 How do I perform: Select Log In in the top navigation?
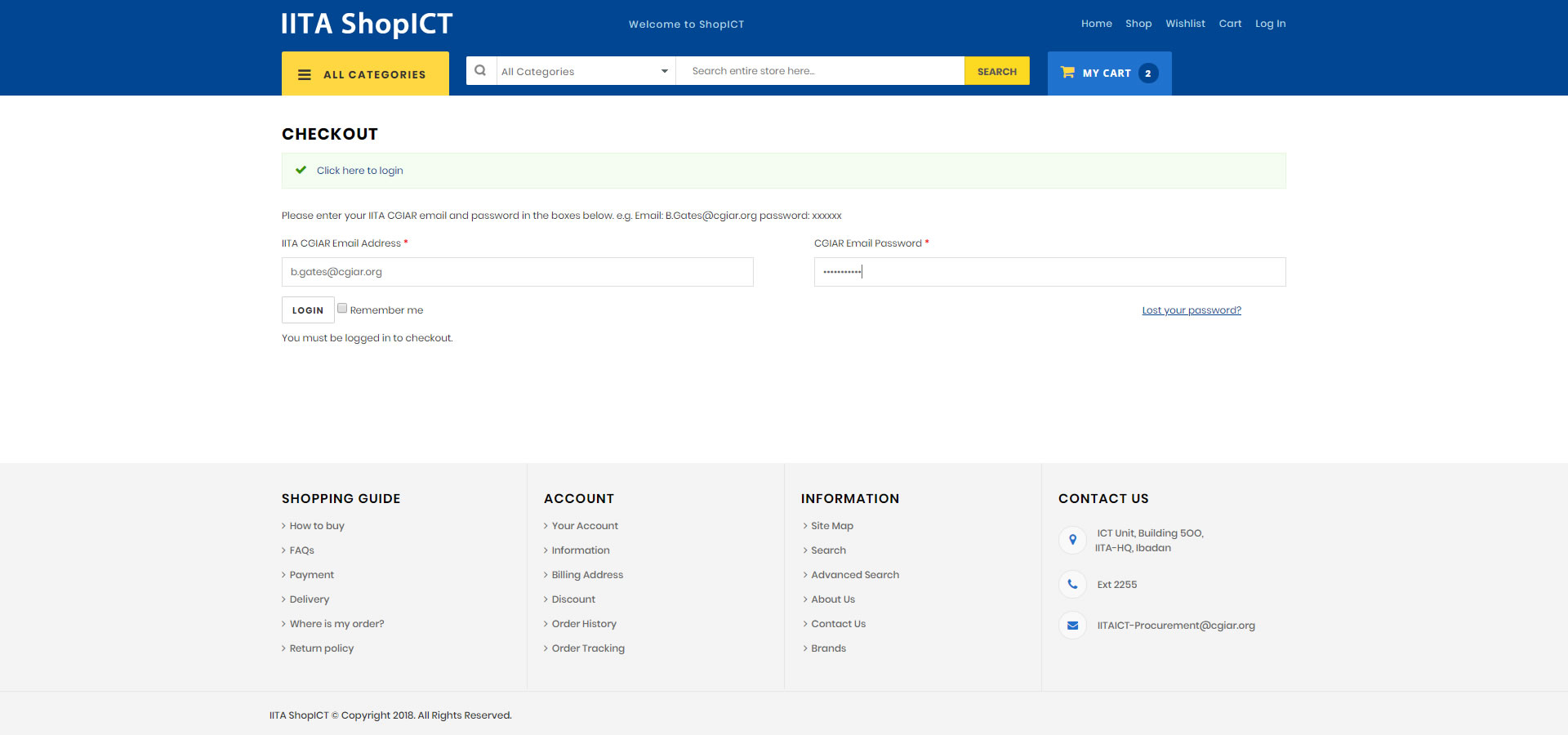pos(1270,24)
